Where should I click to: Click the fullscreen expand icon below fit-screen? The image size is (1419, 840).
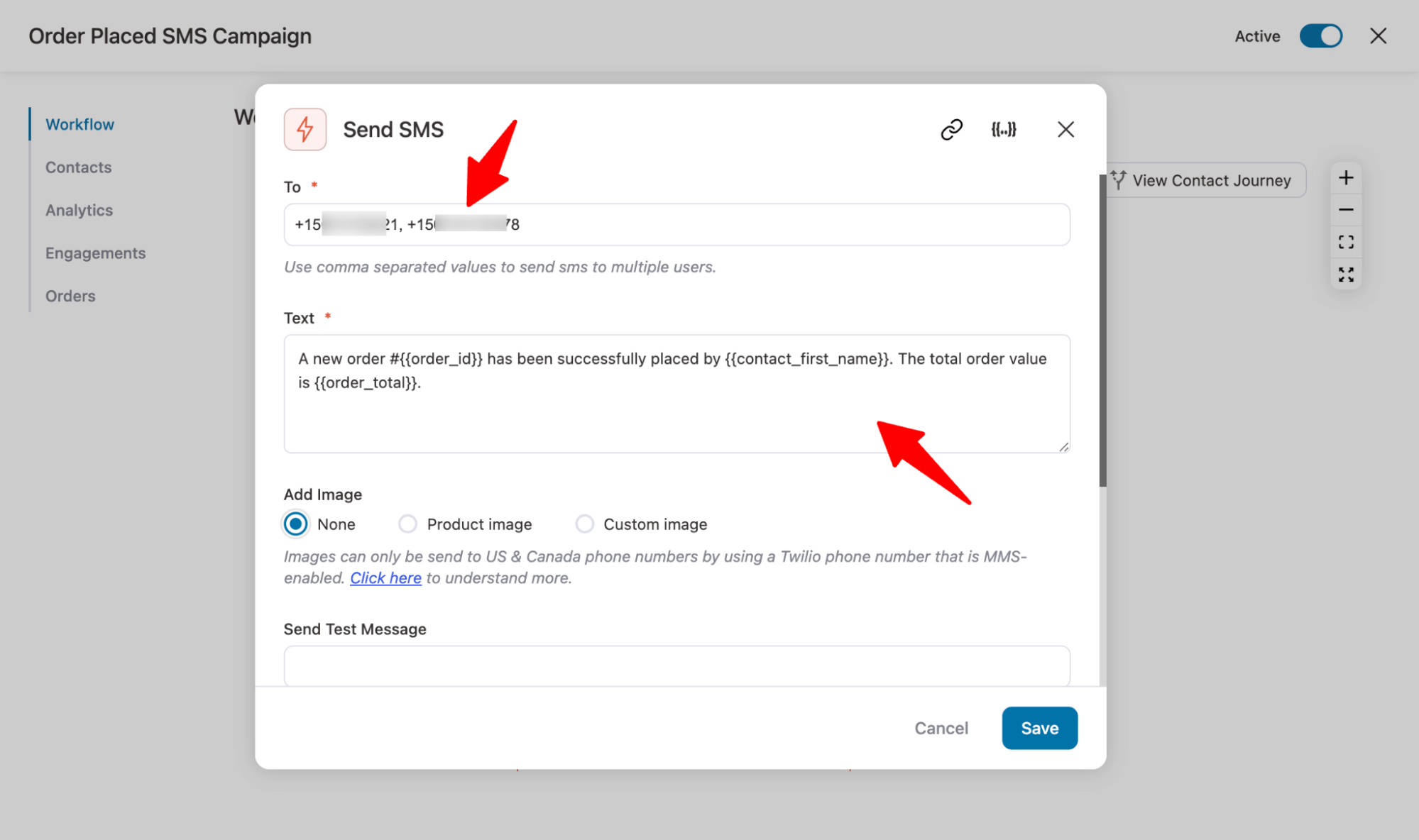[x=1347, y=275]
